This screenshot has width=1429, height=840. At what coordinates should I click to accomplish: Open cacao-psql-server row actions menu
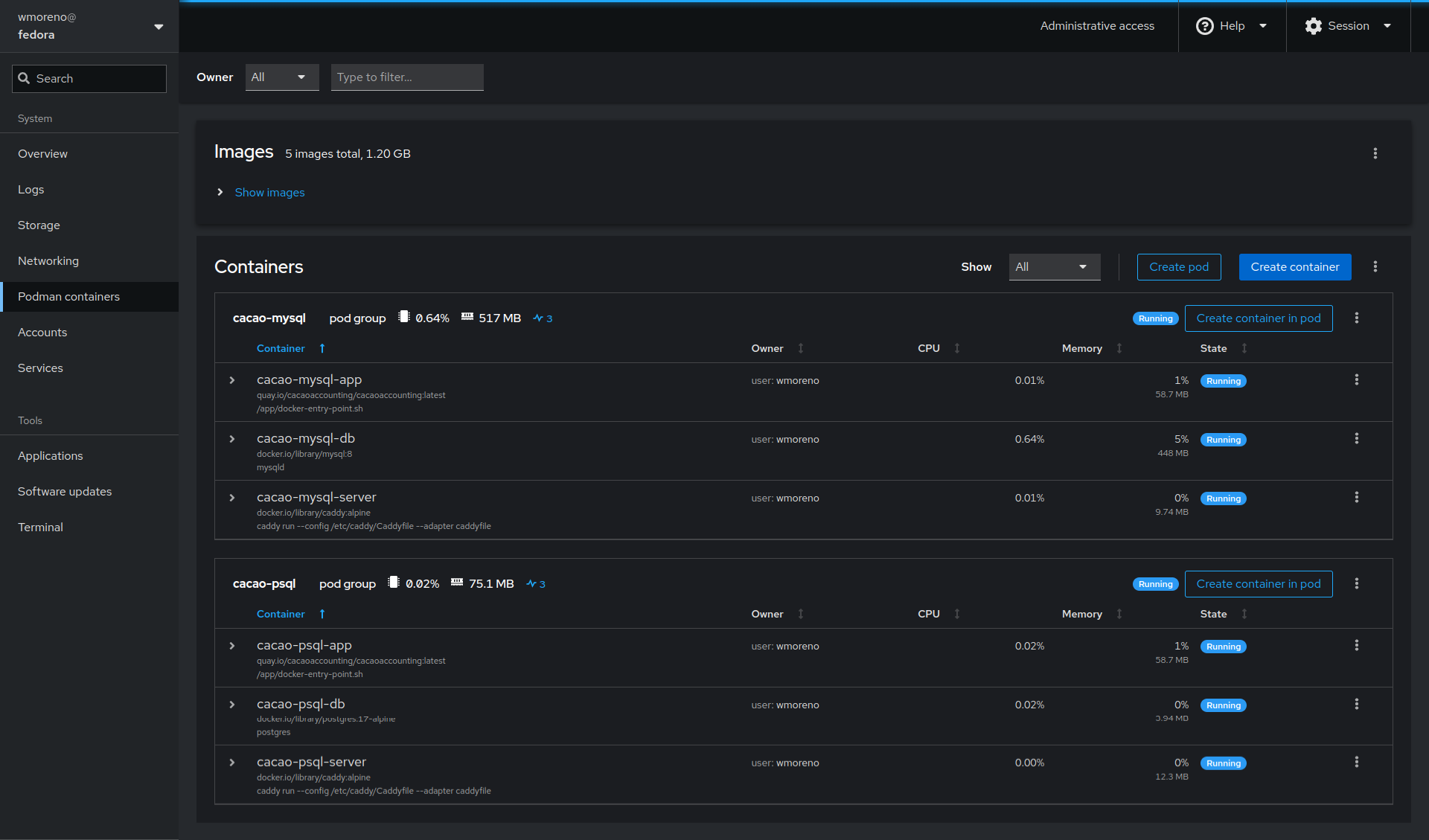coord(1356,762)
